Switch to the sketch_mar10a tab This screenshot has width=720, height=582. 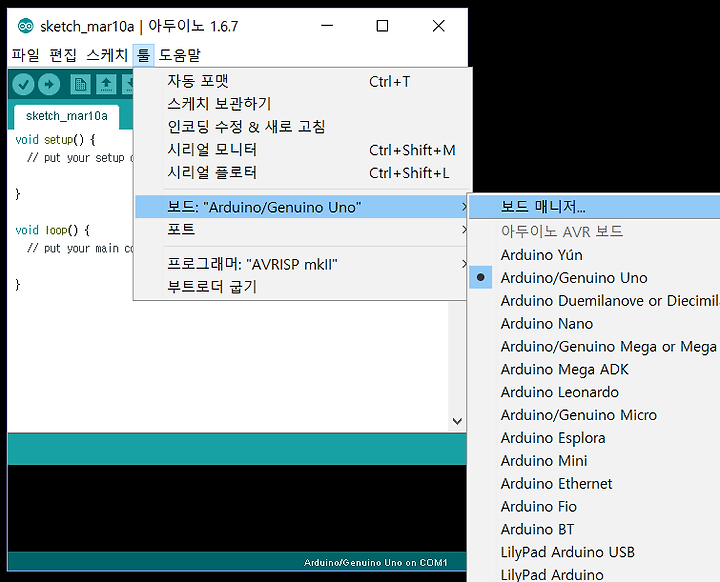coord(67,116)
